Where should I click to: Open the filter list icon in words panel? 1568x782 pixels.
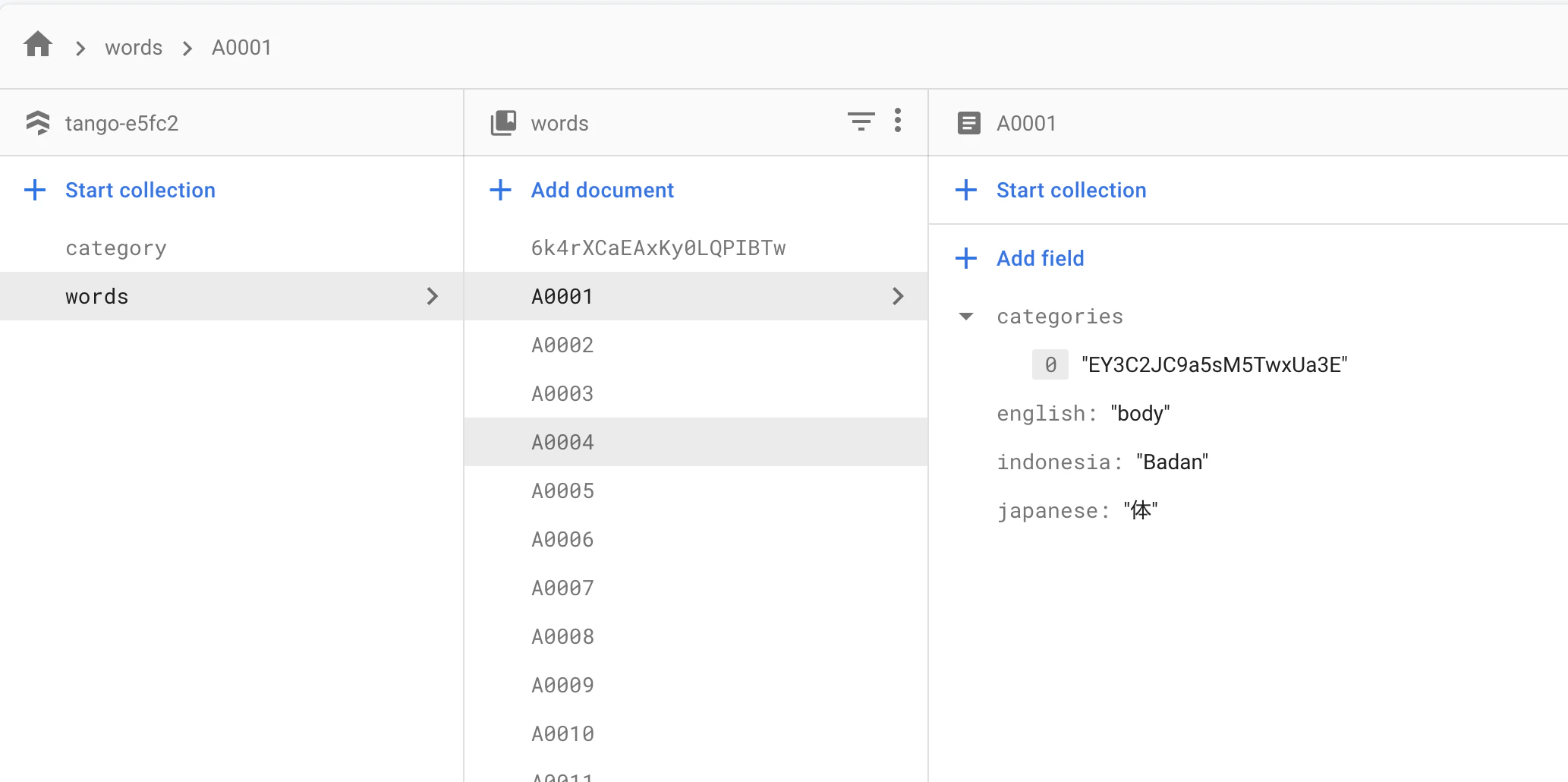[861, 121]
